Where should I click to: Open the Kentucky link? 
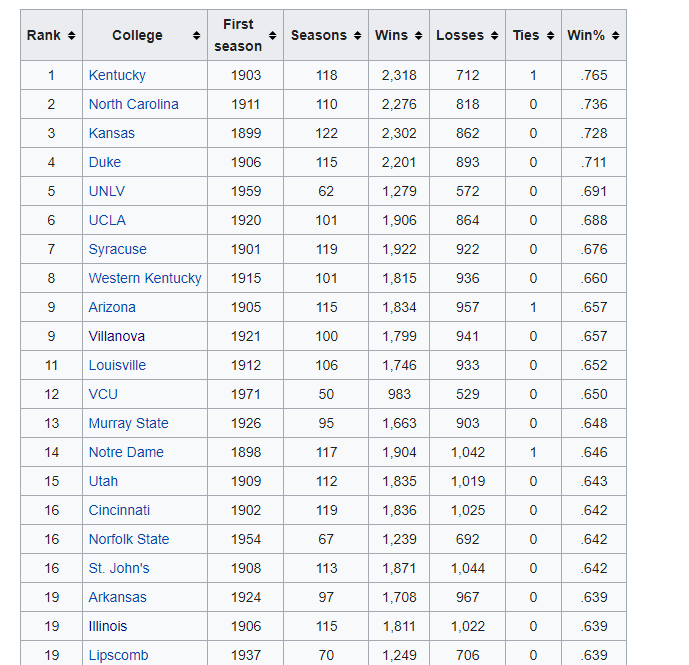pyautogui.click(x=117, y=75)
